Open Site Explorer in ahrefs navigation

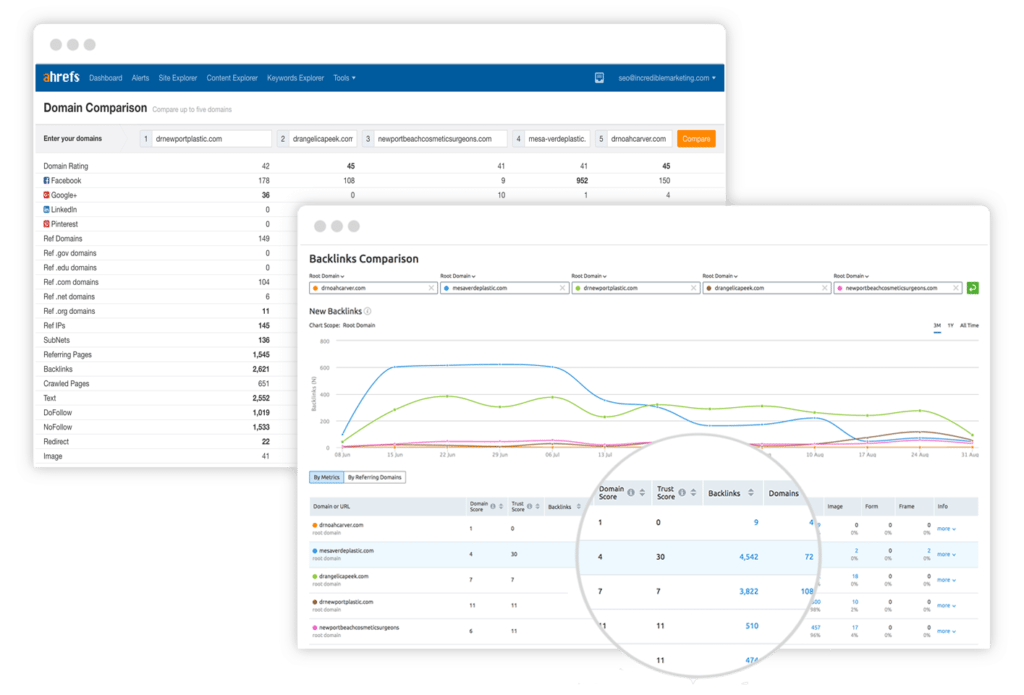[178, 78]
